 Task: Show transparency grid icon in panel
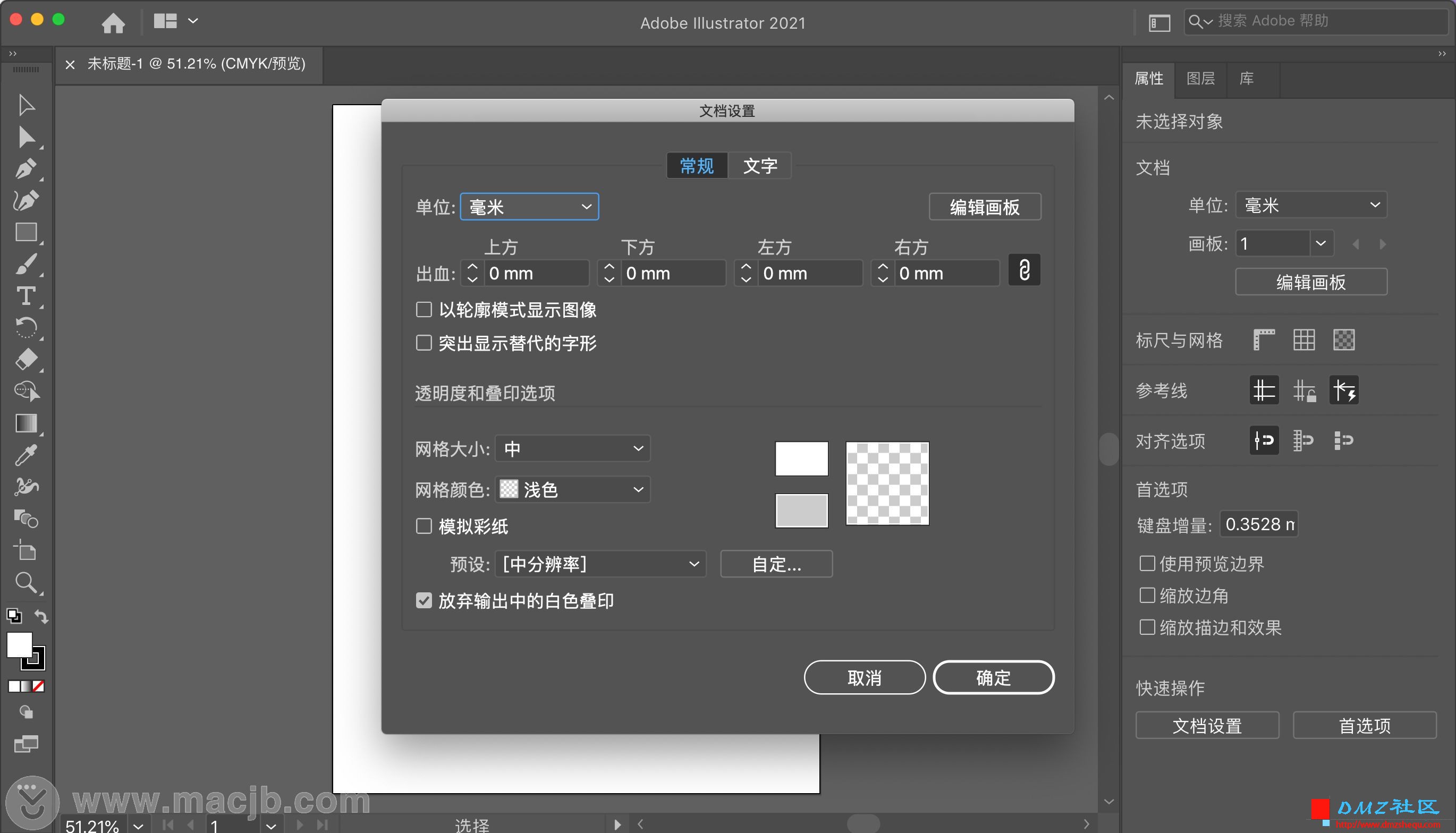tap(1344, 340)
